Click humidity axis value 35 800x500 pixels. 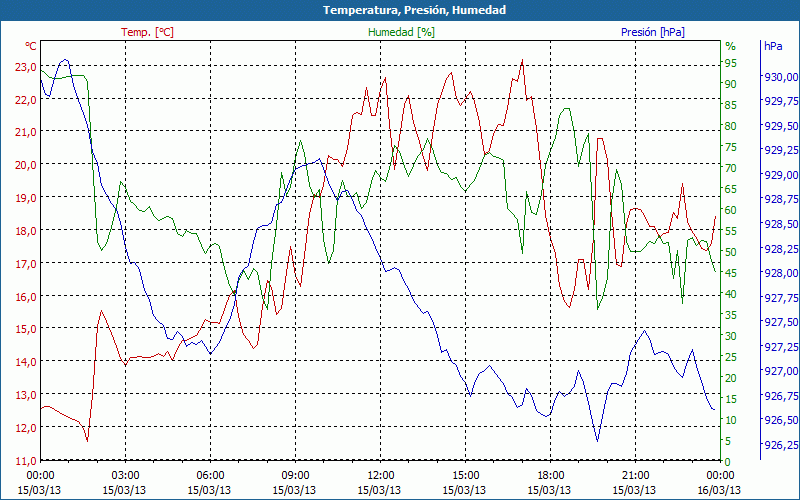(731, 315)
